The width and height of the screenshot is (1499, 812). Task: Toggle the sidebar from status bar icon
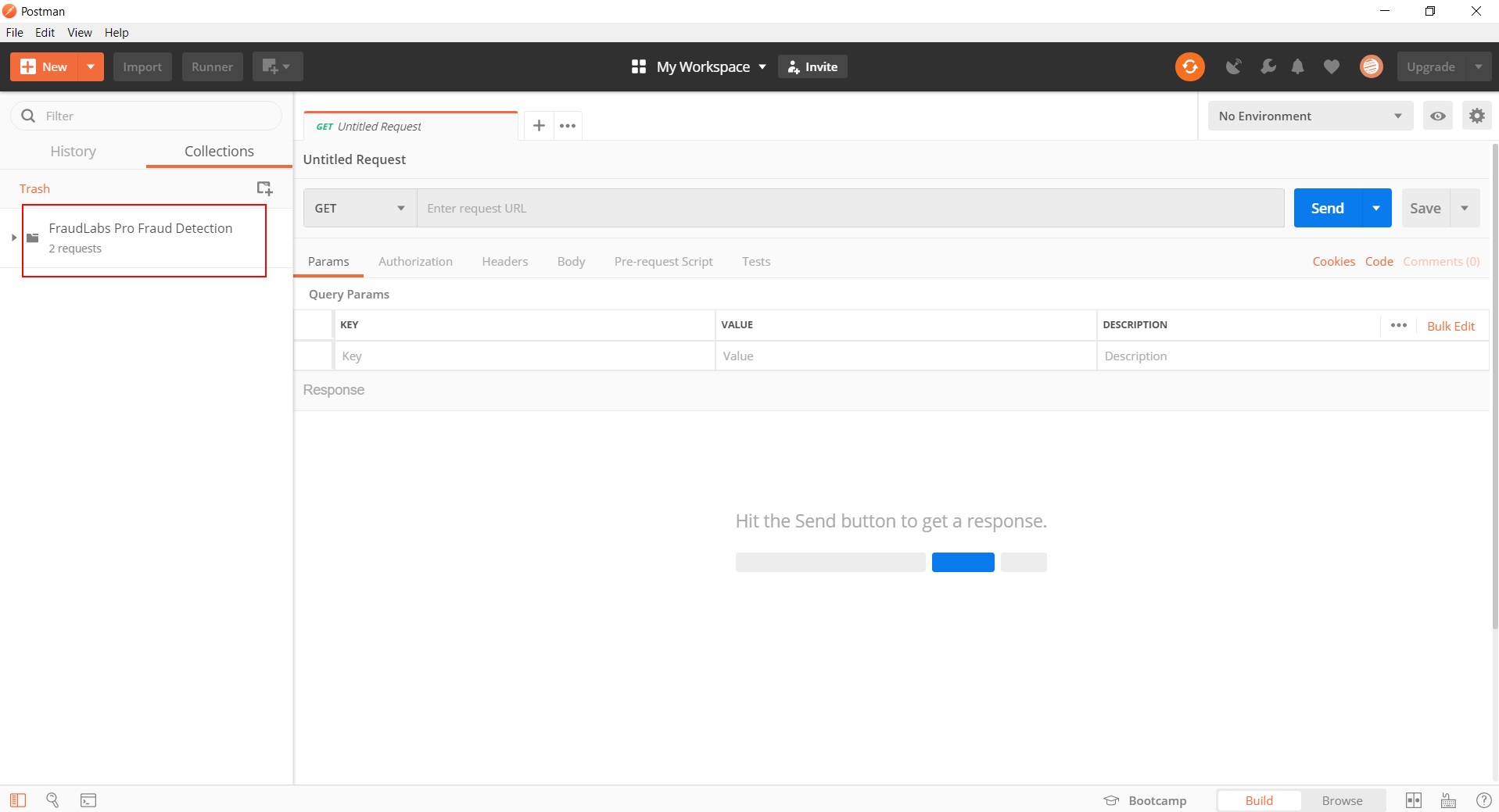pyautogui.click(x=18, y=799)
